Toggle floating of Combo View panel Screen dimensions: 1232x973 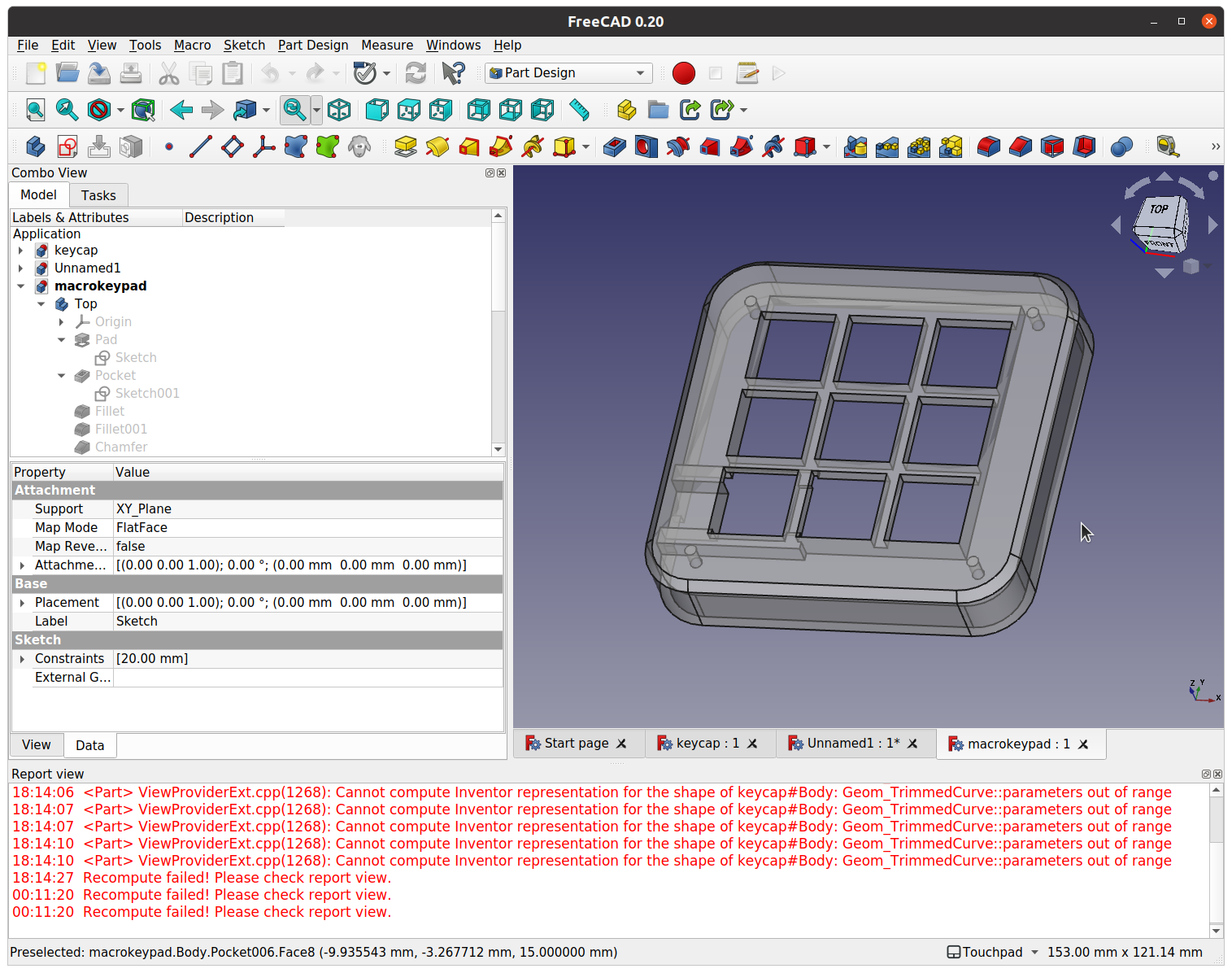[490, 173]
